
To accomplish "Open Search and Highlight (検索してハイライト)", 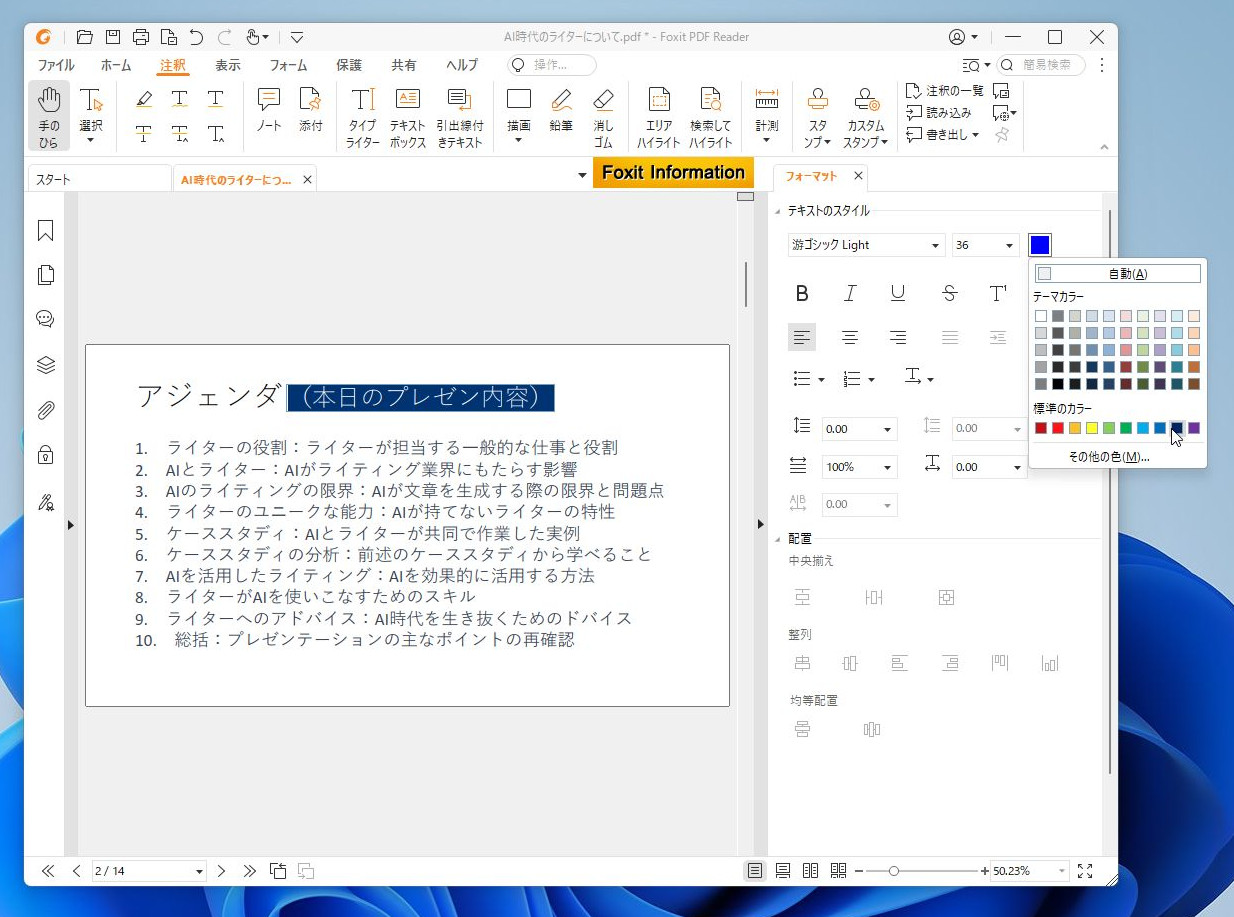I will 711,116.
